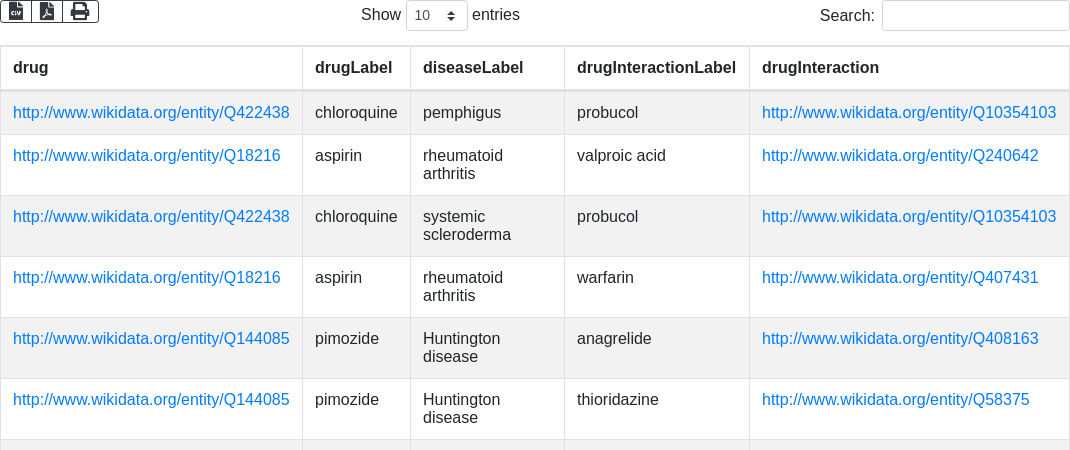Open chloroquine Q422438 link in pemphigus row
The width and height of the screenshot is (1070, 450).
151,113
